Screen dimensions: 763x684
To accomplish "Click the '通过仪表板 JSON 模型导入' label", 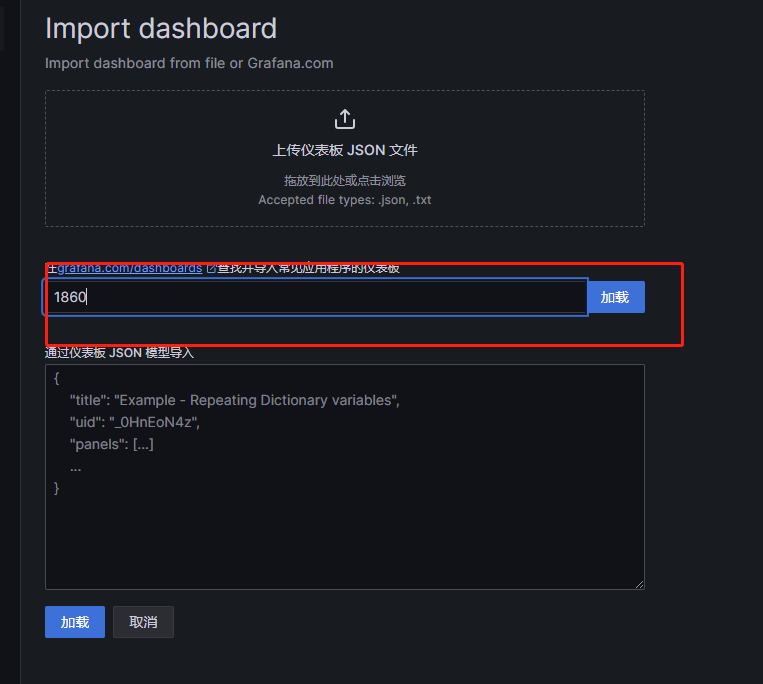I will tap(119, 353).
